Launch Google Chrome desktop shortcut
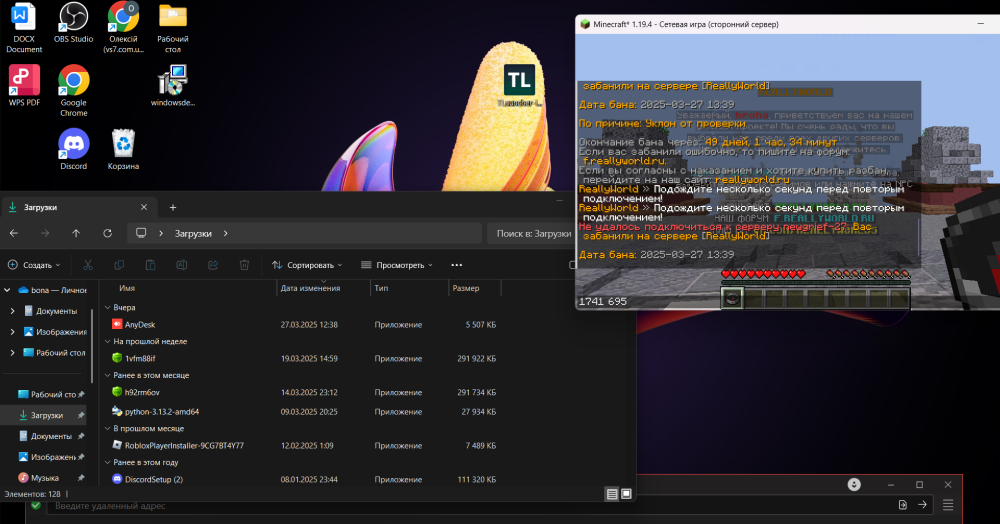 point(73,91)
